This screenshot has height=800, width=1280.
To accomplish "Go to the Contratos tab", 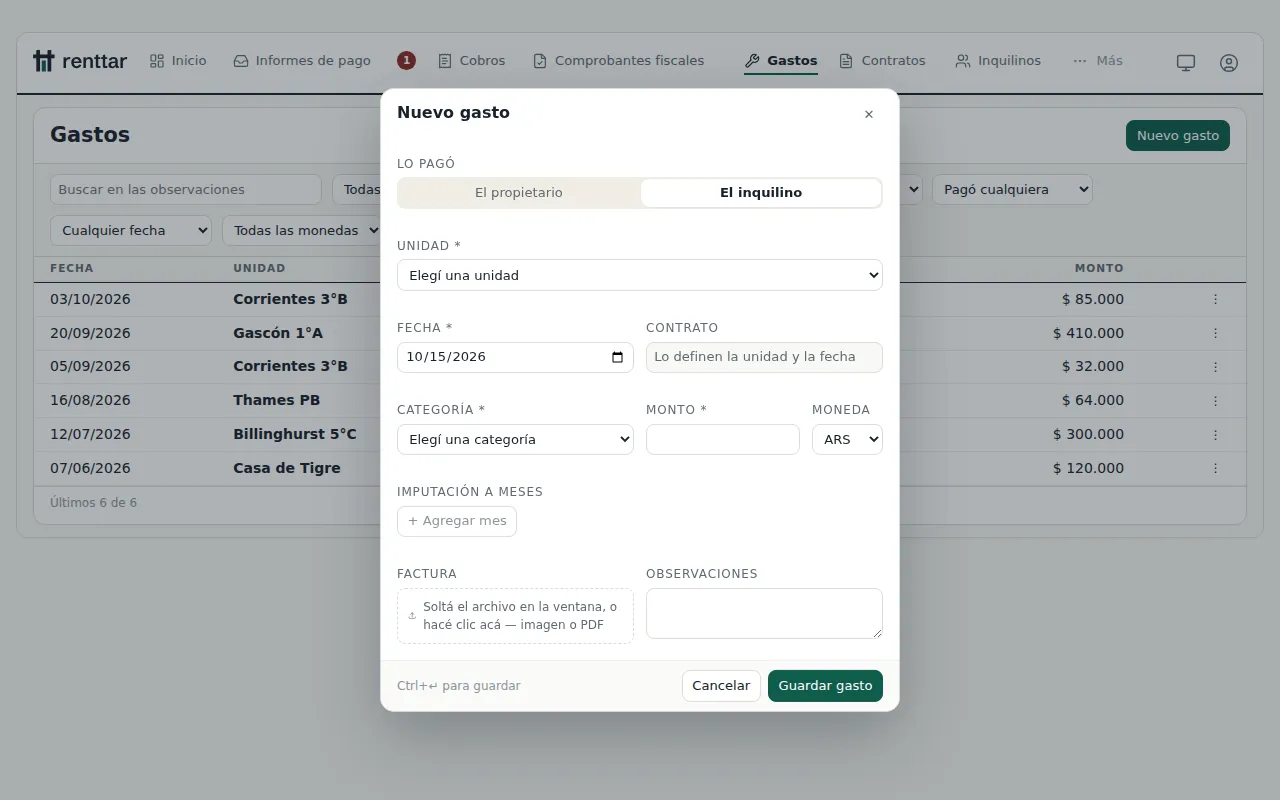I will click(882, 61).
